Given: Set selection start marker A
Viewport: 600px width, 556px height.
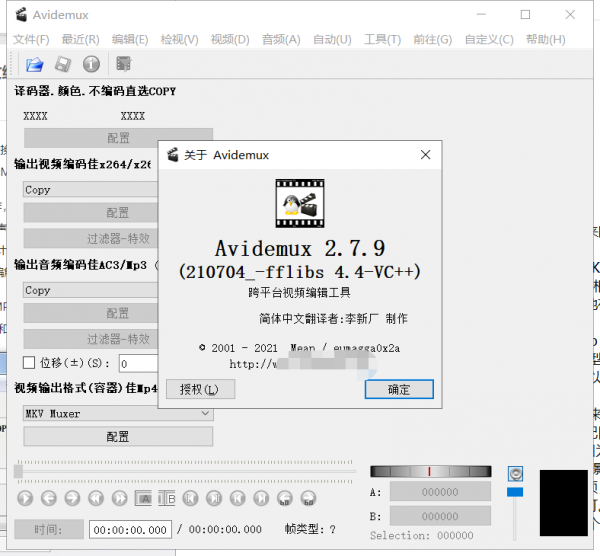Looking at the screenshot, I should 143,498.
